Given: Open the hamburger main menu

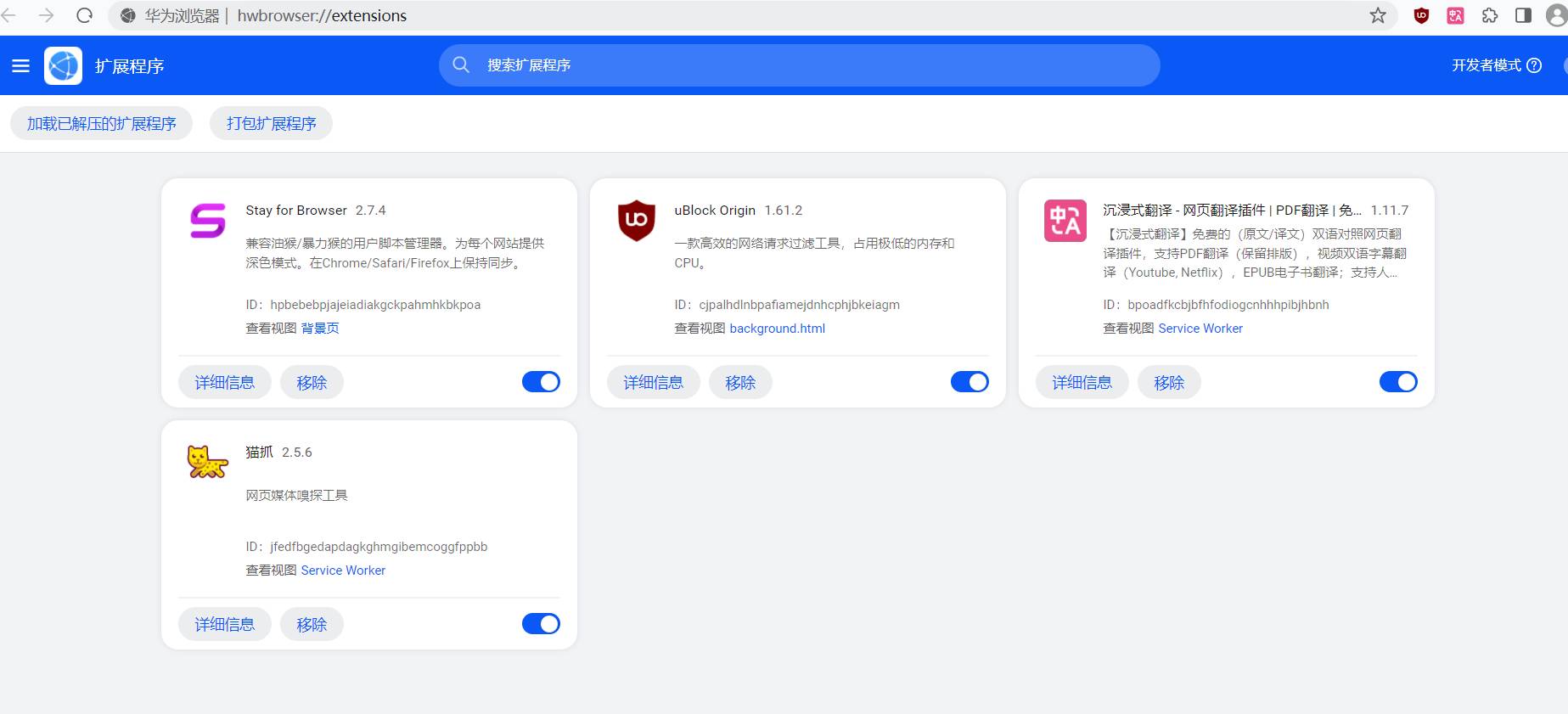Looking at the screenshot, I should (x=21, y=65).
